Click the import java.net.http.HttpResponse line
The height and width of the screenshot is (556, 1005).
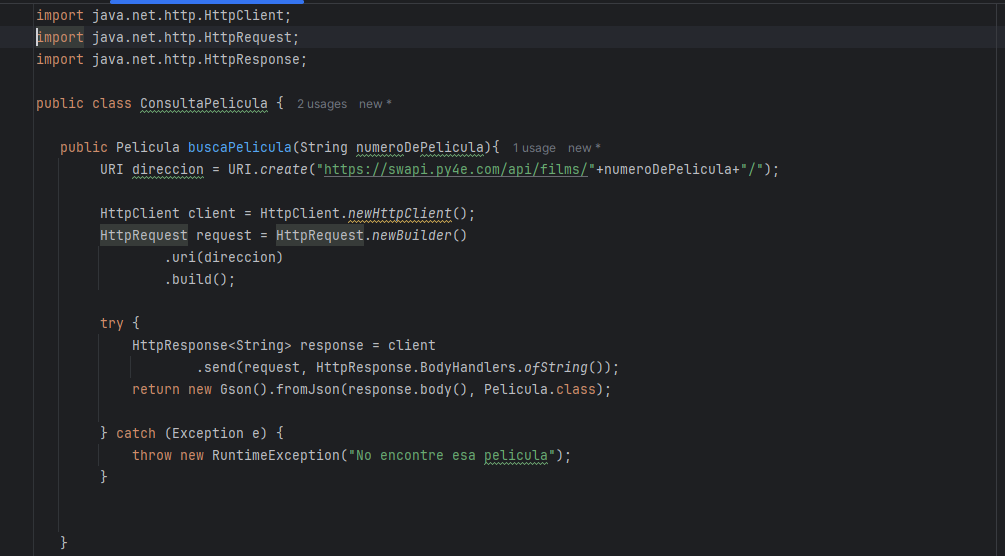point(172,60)
